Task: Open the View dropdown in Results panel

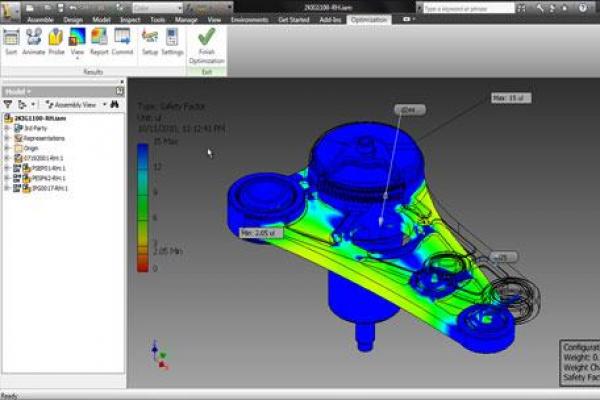Action: click(77, 43)
